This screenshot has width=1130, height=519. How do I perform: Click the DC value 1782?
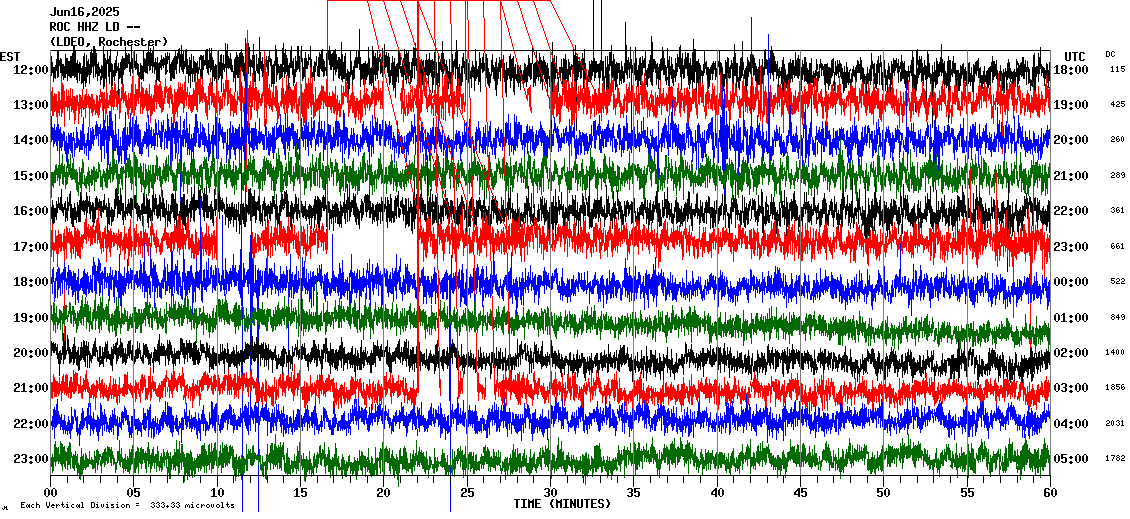(x=1116, y=458)
